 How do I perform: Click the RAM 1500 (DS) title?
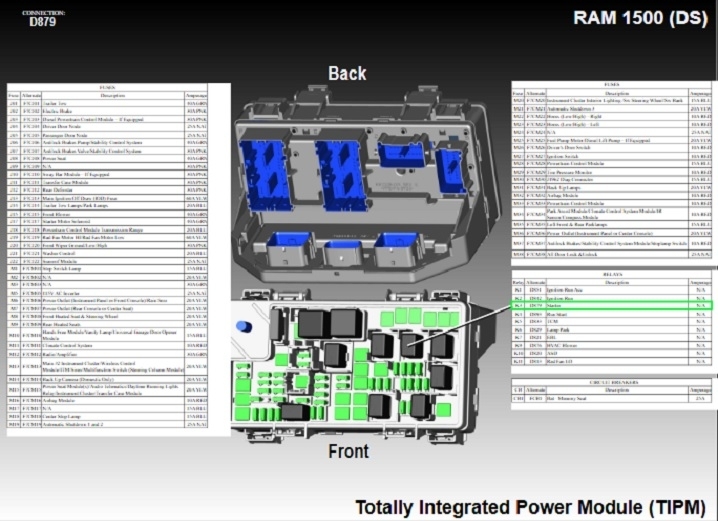tap(640, 18)
